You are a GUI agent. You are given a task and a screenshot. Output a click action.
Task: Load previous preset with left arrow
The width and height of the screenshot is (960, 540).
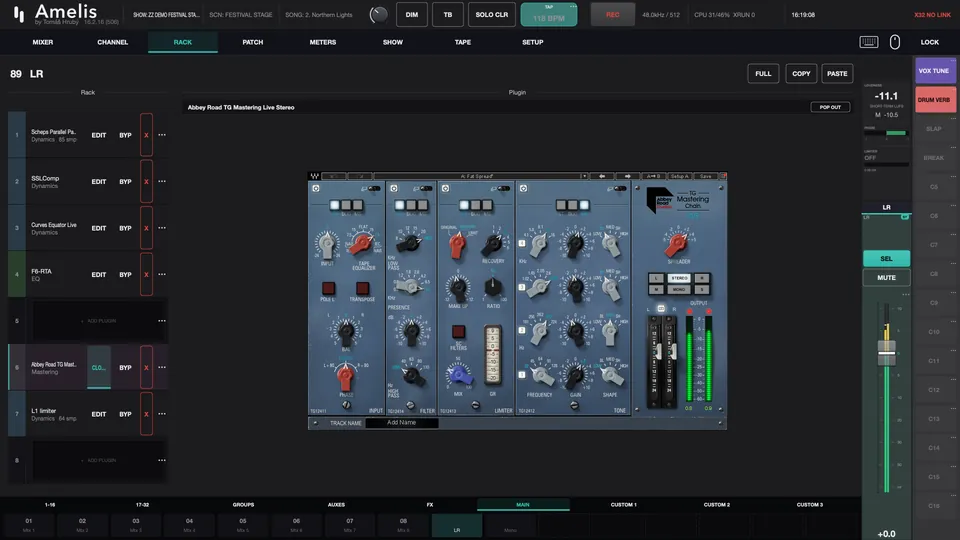pyautogui.click(x=602, y=176)
